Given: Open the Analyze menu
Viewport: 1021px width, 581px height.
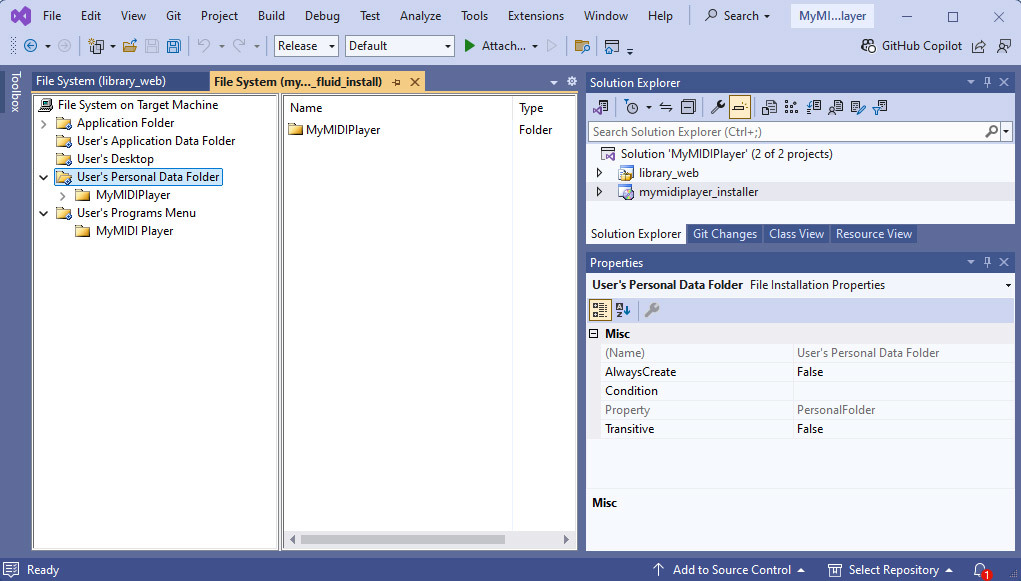Looking at the screenshot, I should 421,16.
